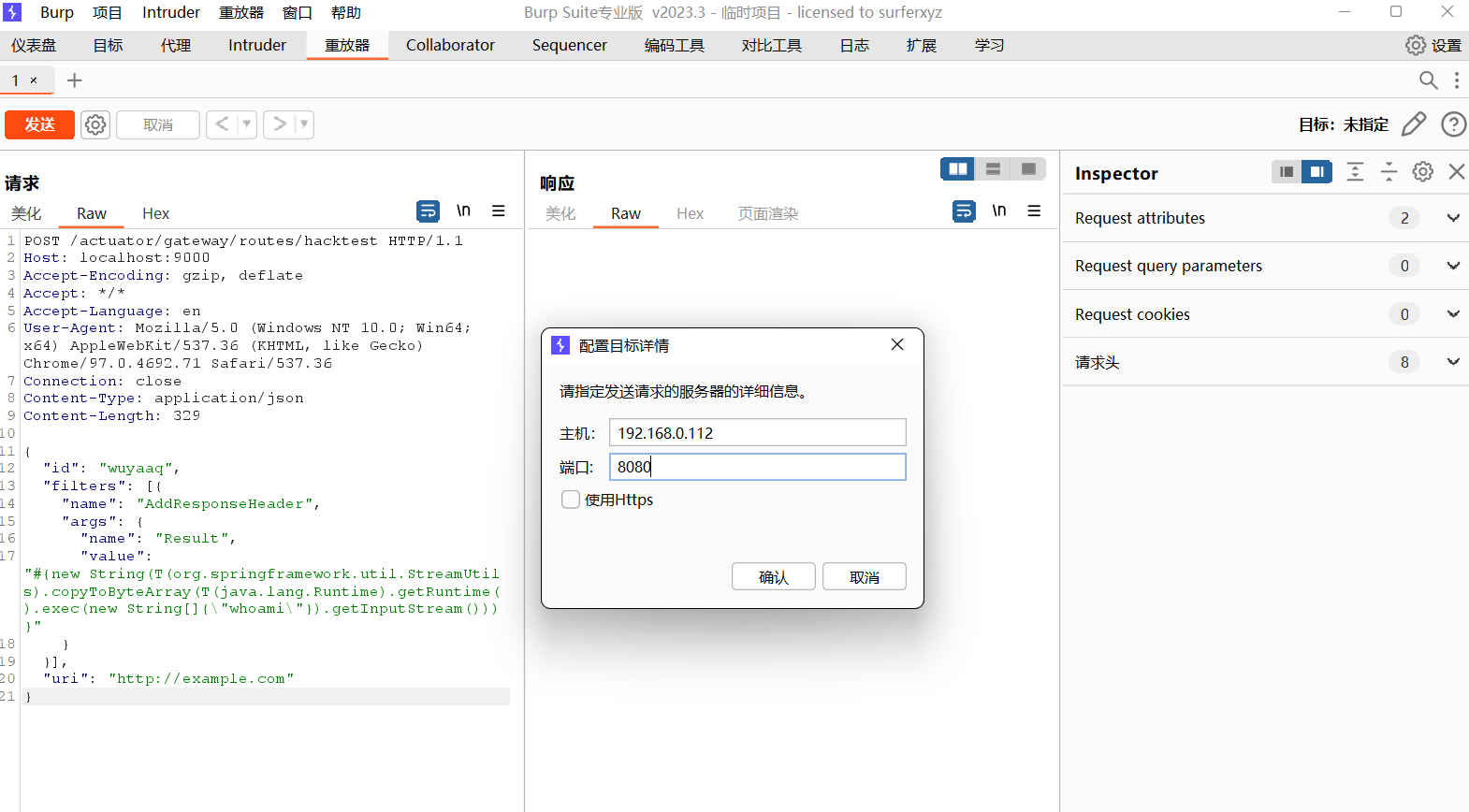Edit target with the pencil icon
Screen dimensions: 1469x812
click(x=1414, y=124)
